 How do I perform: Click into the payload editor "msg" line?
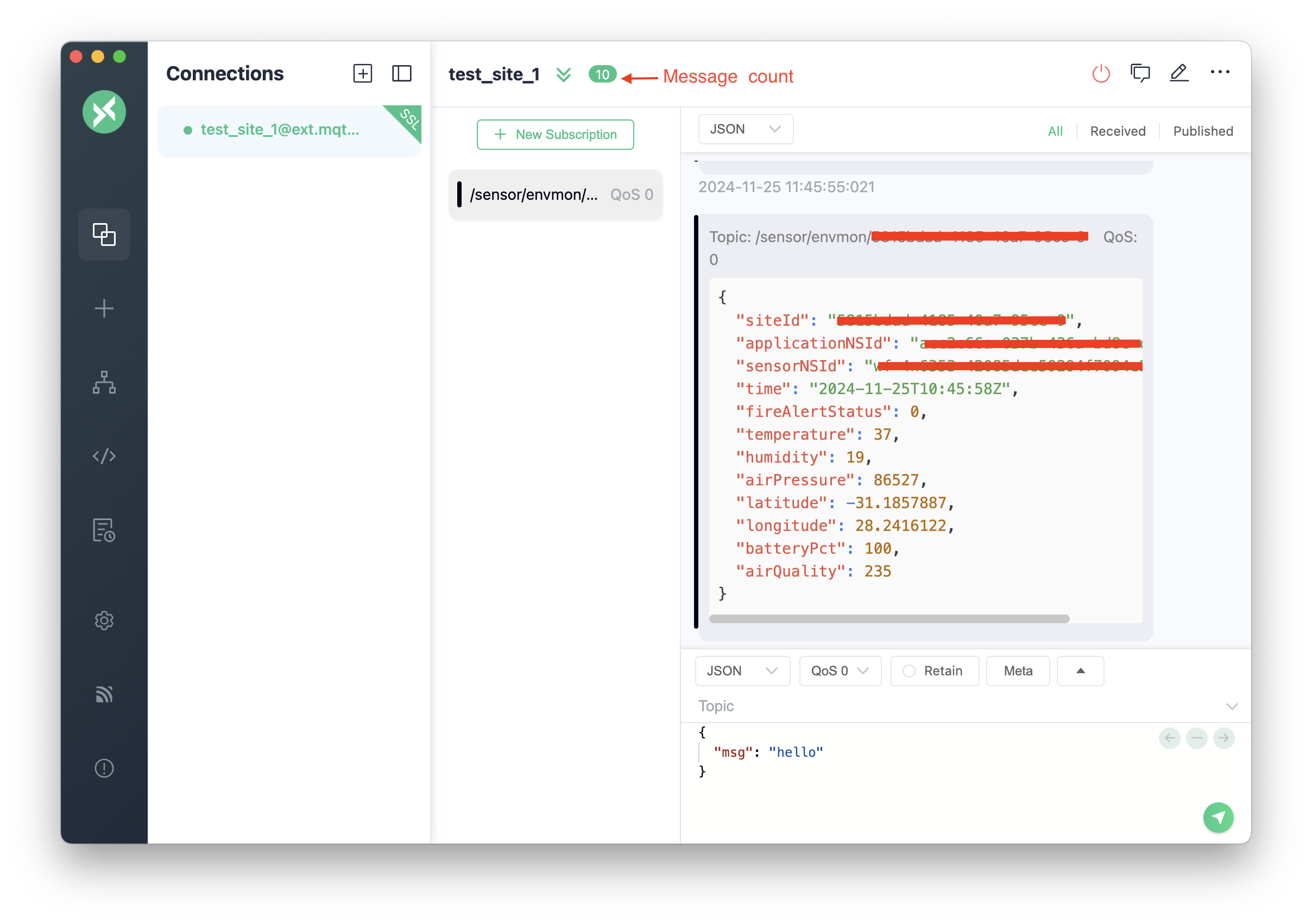[768, 752]
